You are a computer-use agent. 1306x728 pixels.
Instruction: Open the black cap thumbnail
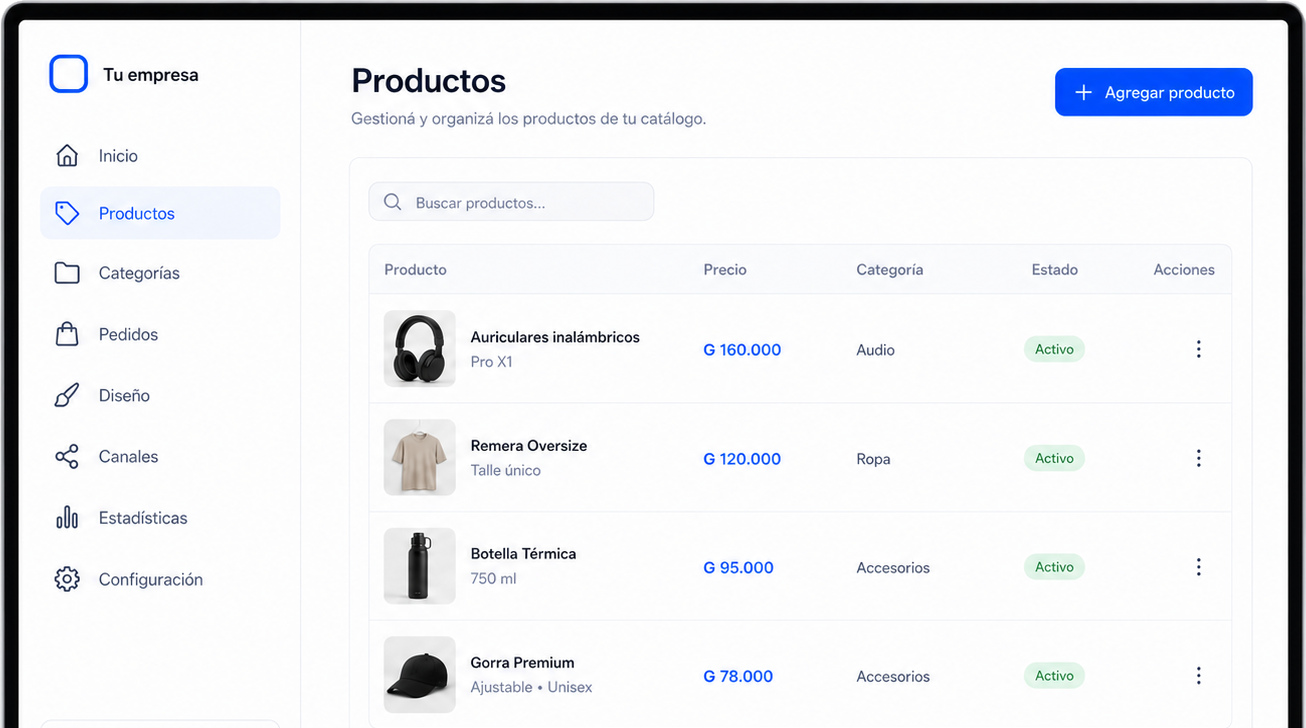point(419,675)
